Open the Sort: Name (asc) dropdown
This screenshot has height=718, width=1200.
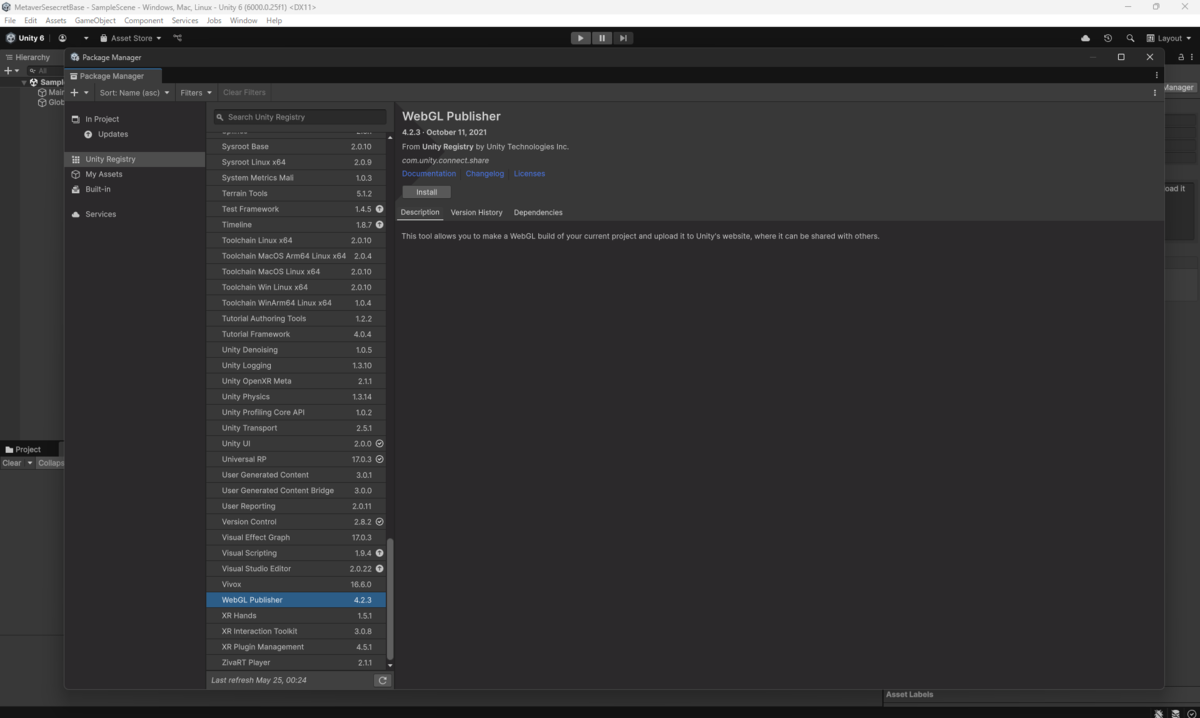[133, 92]
